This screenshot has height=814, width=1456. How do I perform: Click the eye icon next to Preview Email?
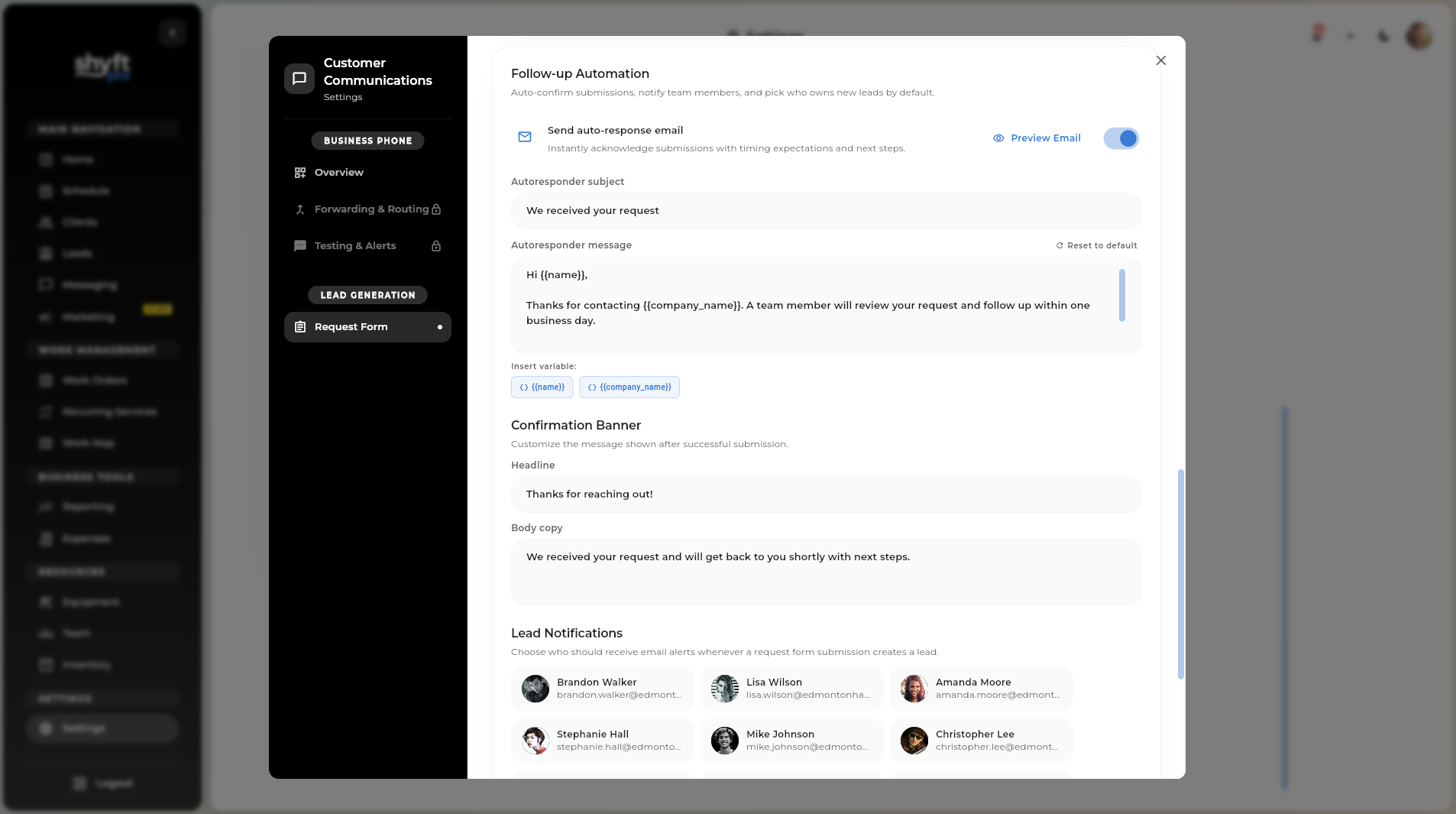997,138
